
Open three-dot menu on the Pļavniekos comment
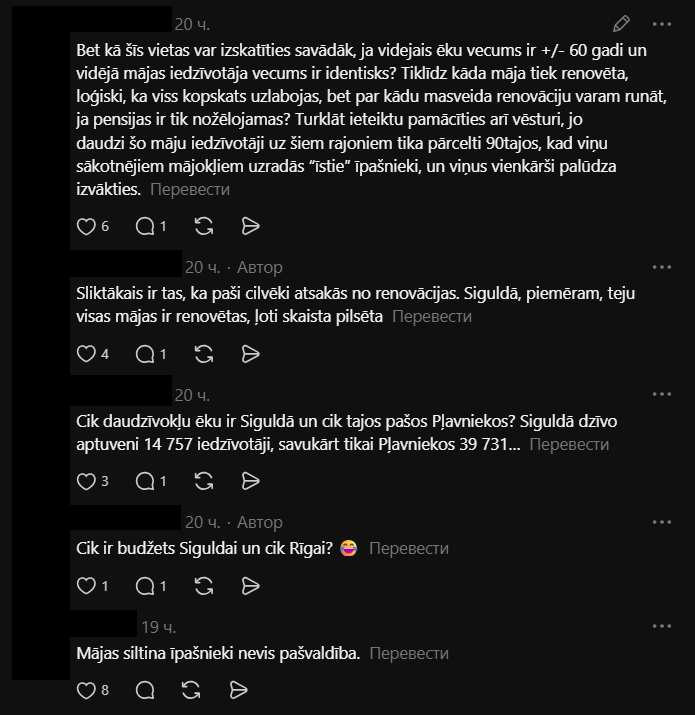[x=662, y=394]
